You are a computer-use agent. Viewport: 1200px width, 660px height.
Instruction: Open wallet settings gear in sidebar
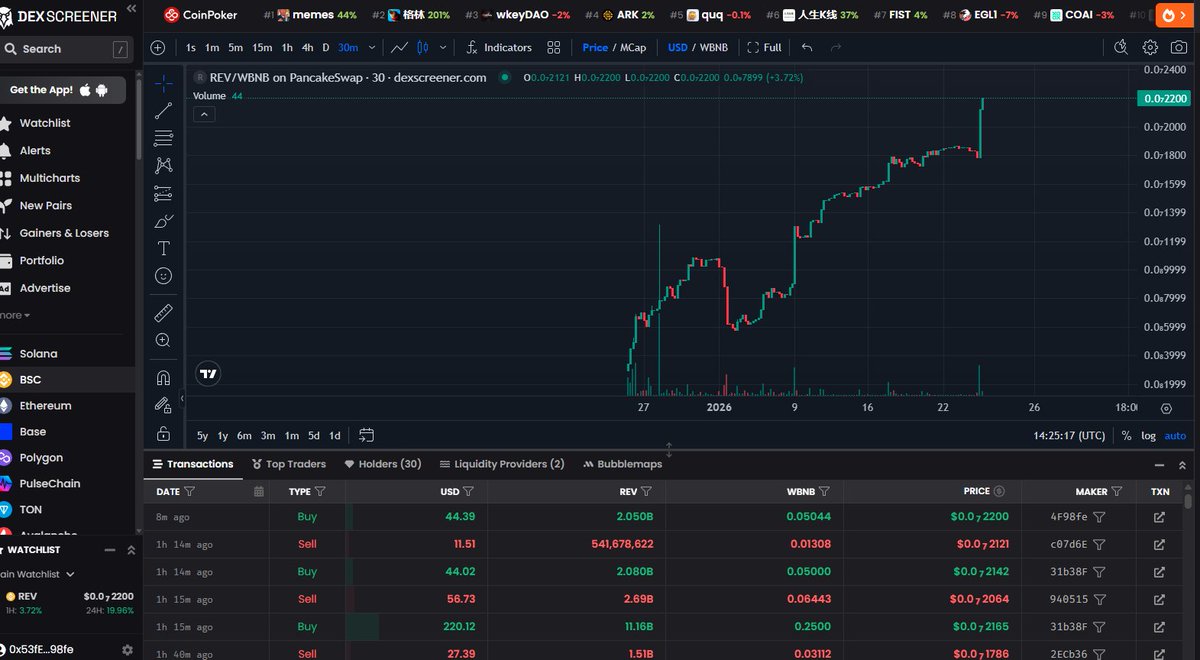[127, 649]
